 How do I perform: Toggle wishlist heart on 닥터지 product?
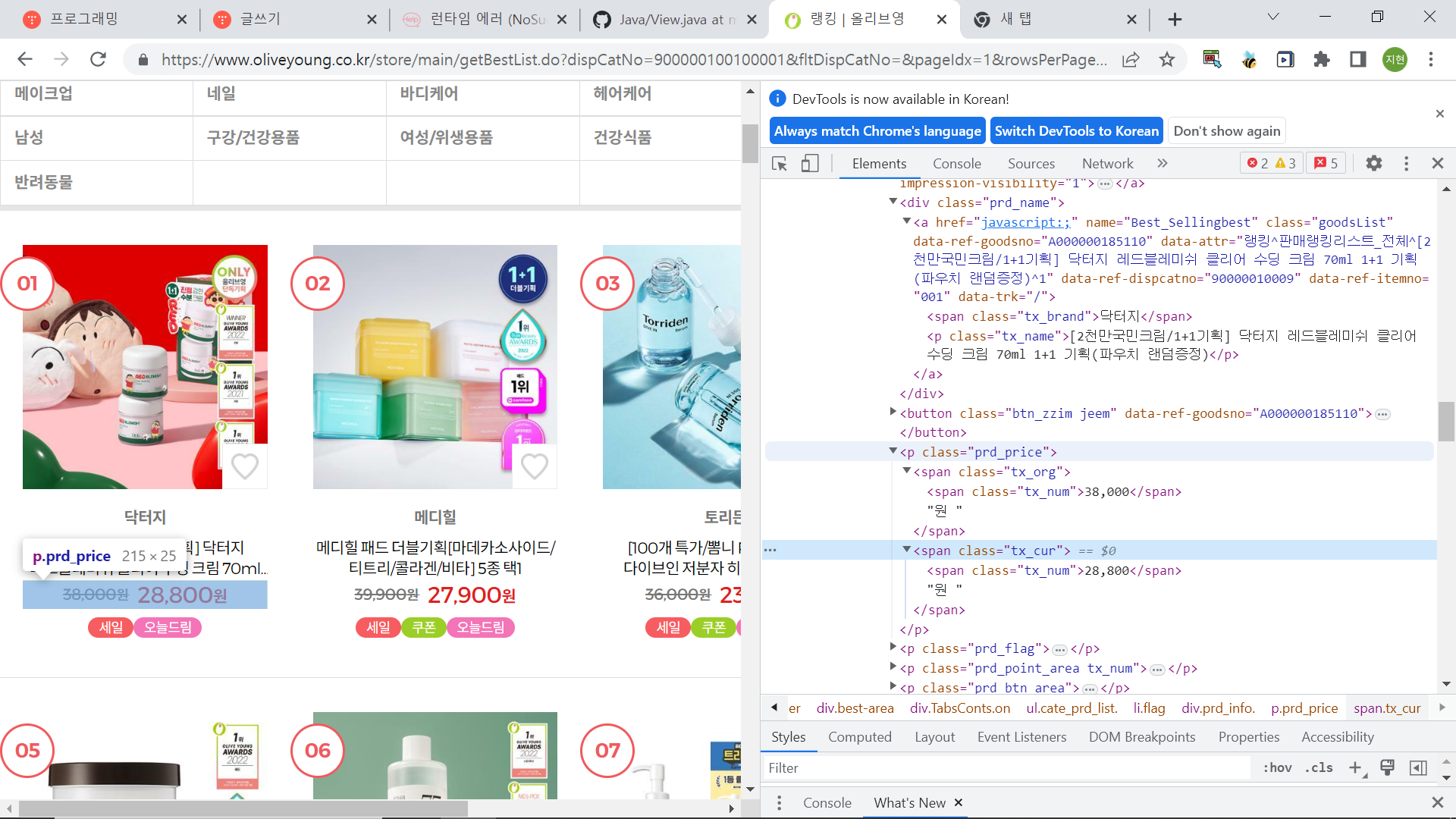coord(244,466)
